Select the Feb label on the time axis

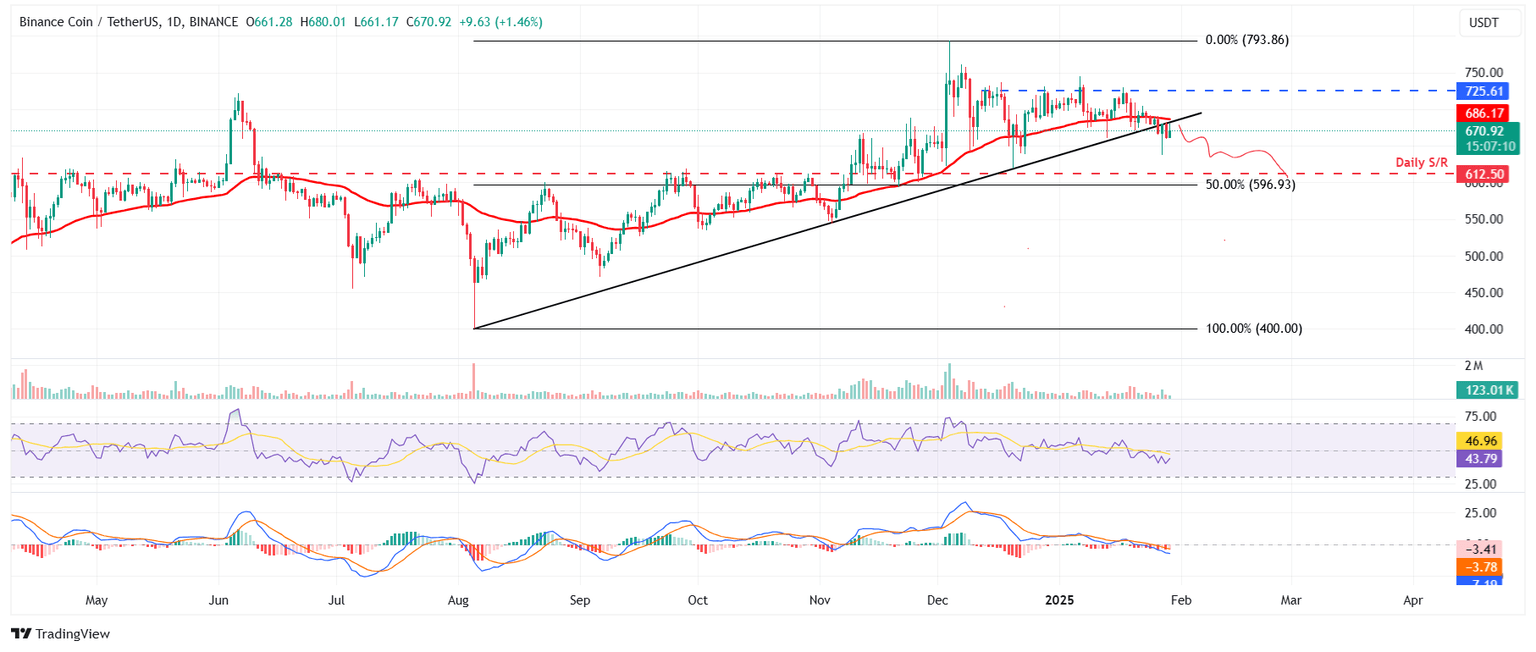[x=1181, y=600]
